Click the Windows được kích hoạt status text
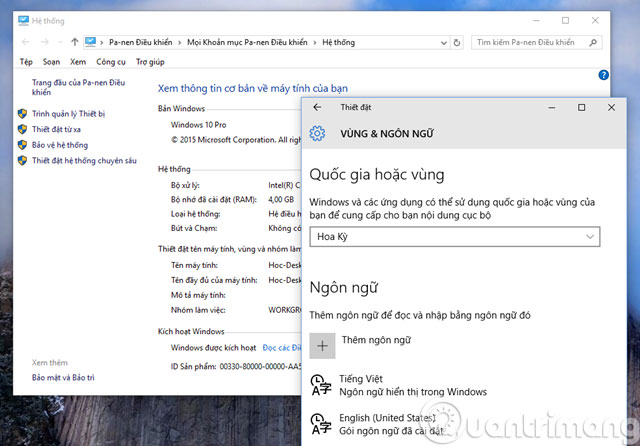 213,348
